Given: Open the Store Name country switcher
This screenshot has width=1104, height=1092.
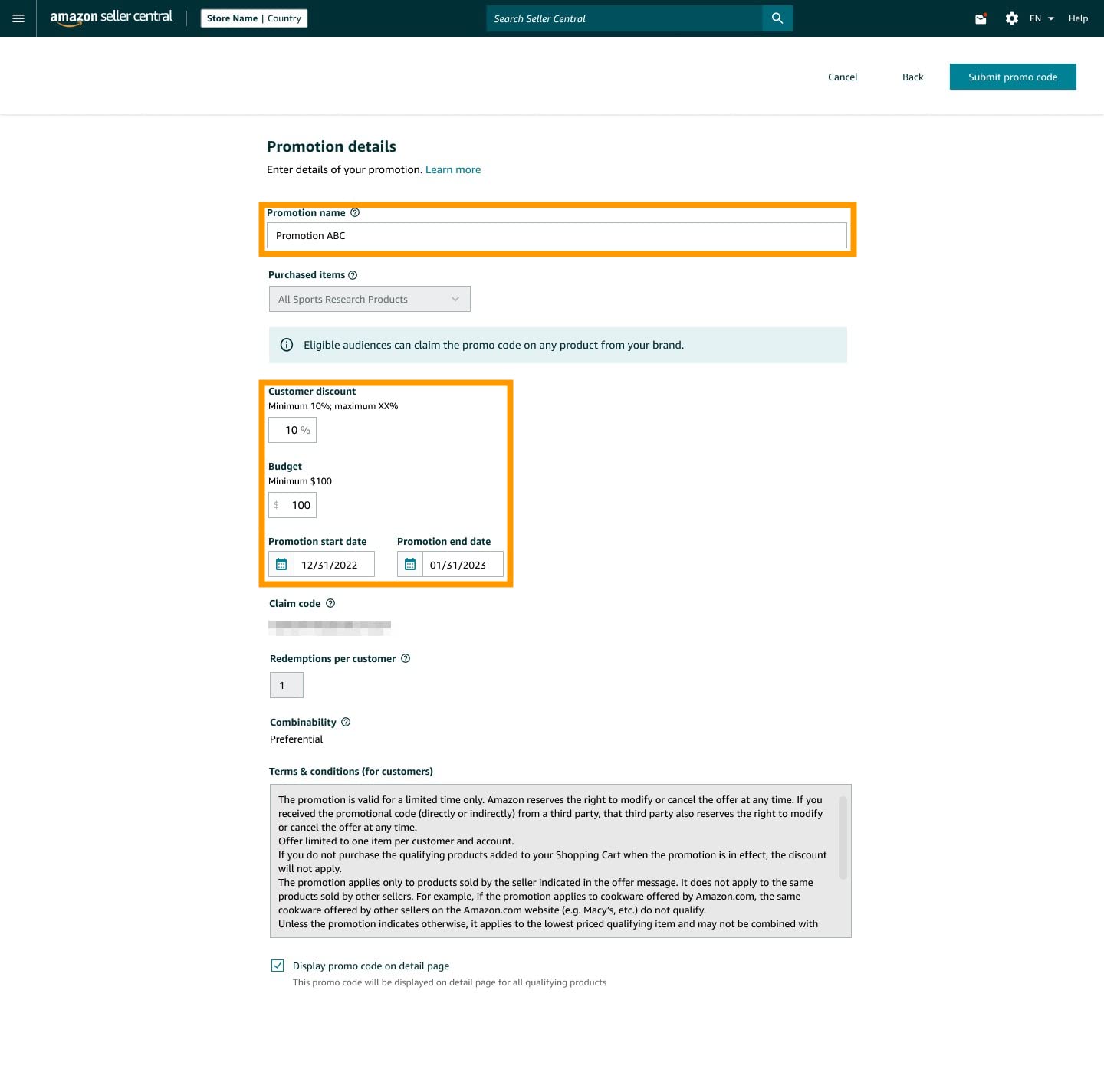Looking at the screenshot, I should pos(254,18).
